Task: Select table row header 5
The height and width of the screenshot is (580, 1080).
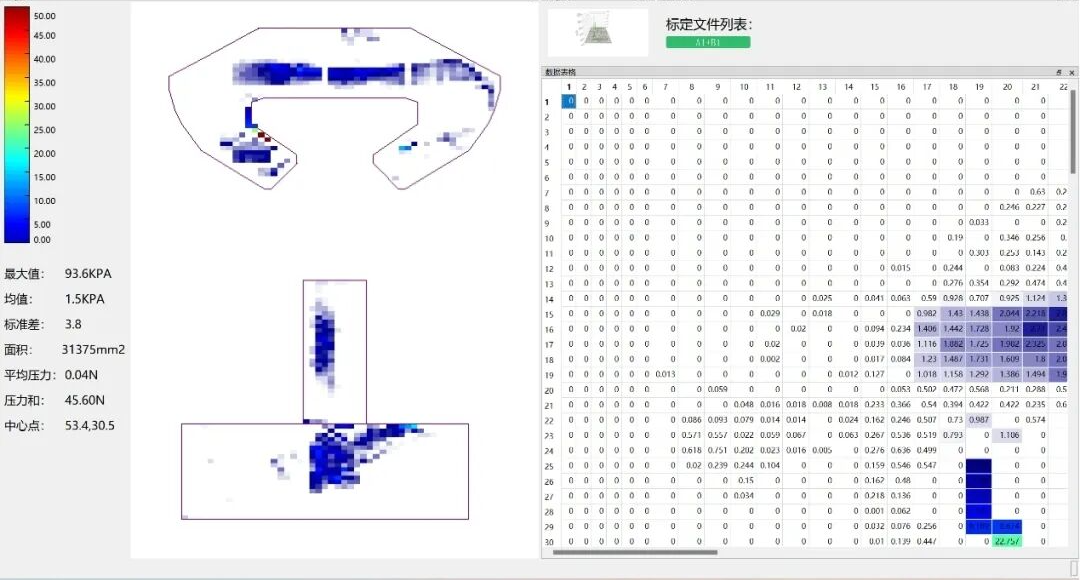Action: (549, 163)
